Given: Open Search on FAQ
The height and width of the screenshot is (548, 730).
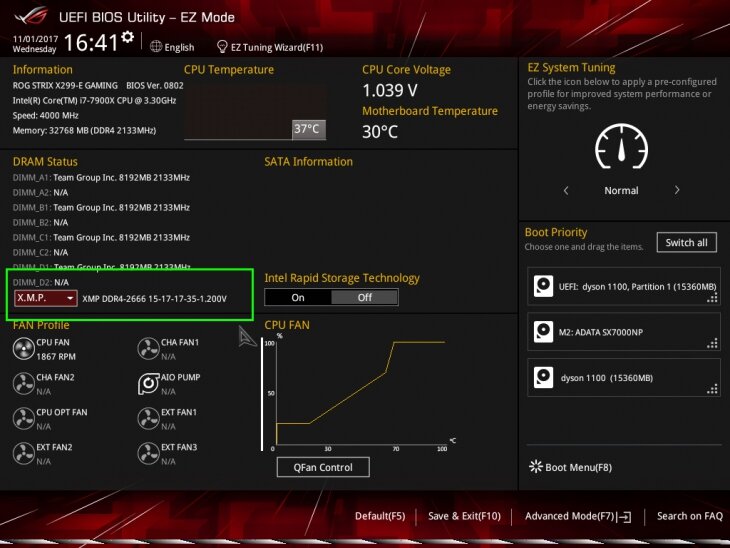Looking at the screenshot, I should pos(689,516).
